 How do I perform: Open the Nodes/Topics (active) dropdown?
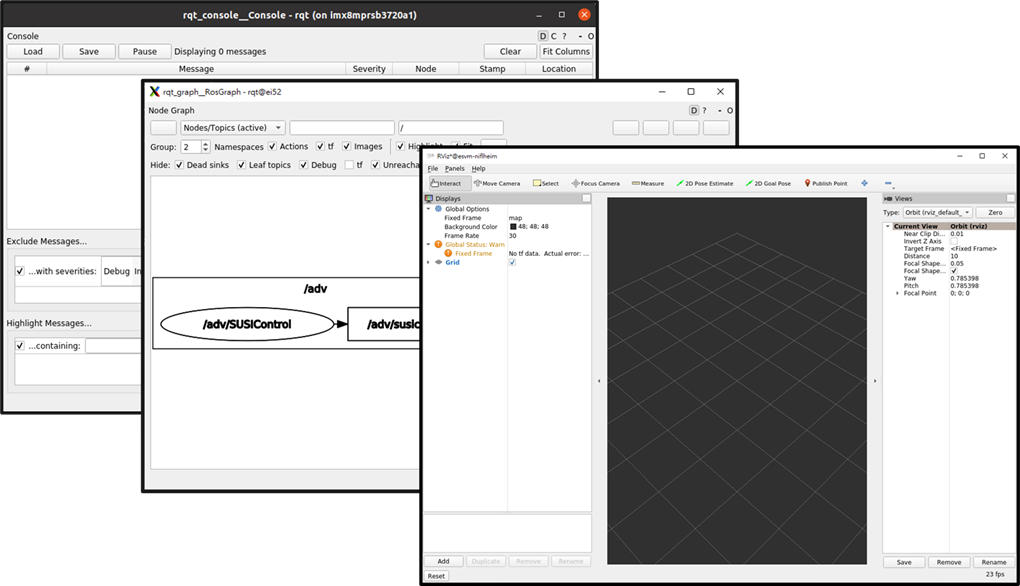(x=232, y=128)
